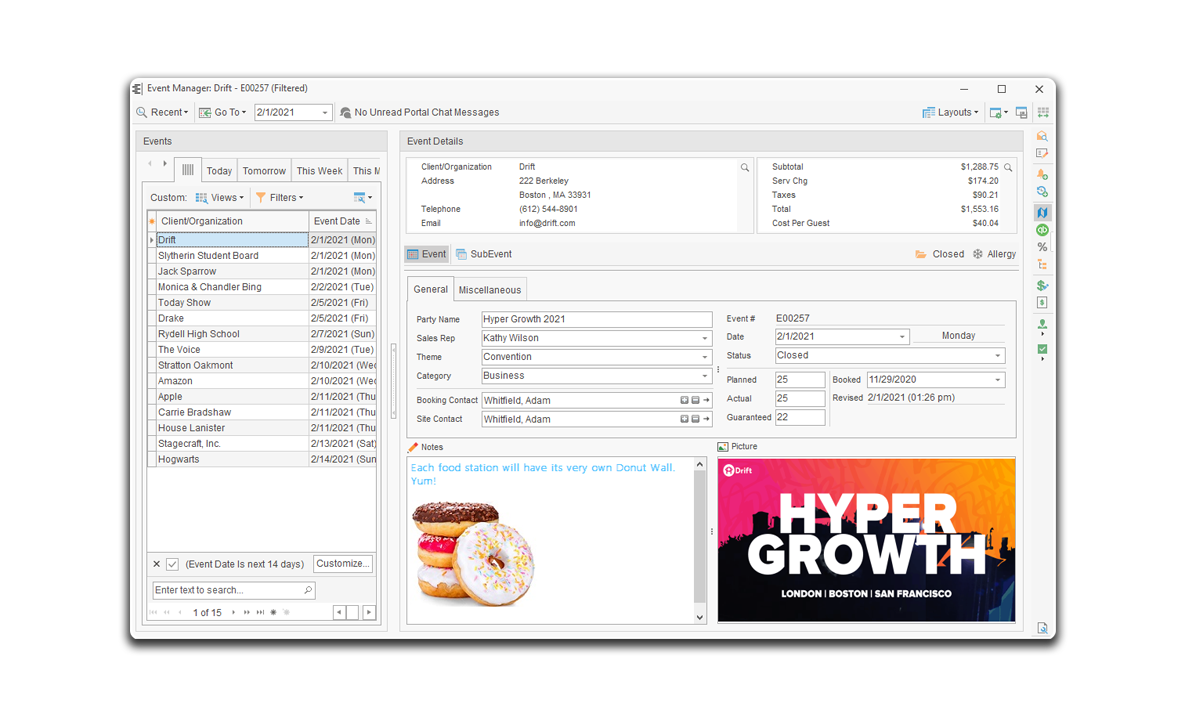Open the Go To menu
Image resolution: width=1186 pixels, height=717 pixels.
(222, 112)
